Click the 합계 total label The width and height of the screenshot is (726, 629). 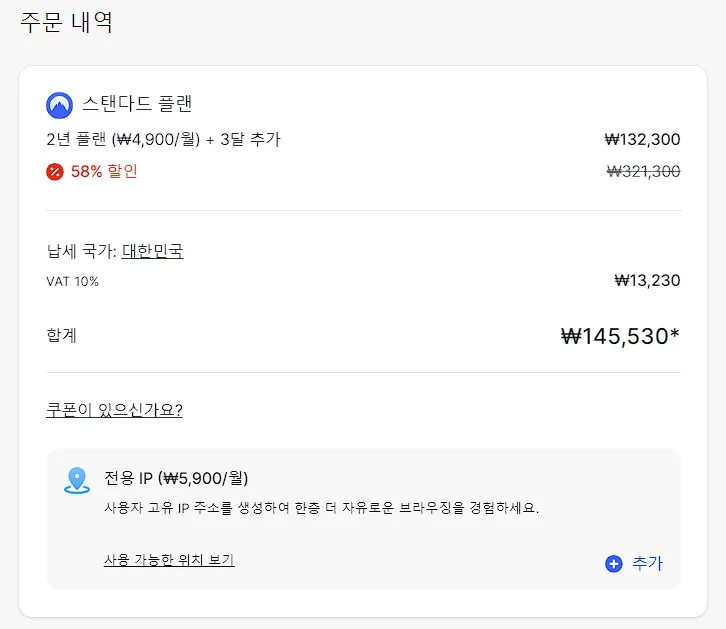click(61, 335)
